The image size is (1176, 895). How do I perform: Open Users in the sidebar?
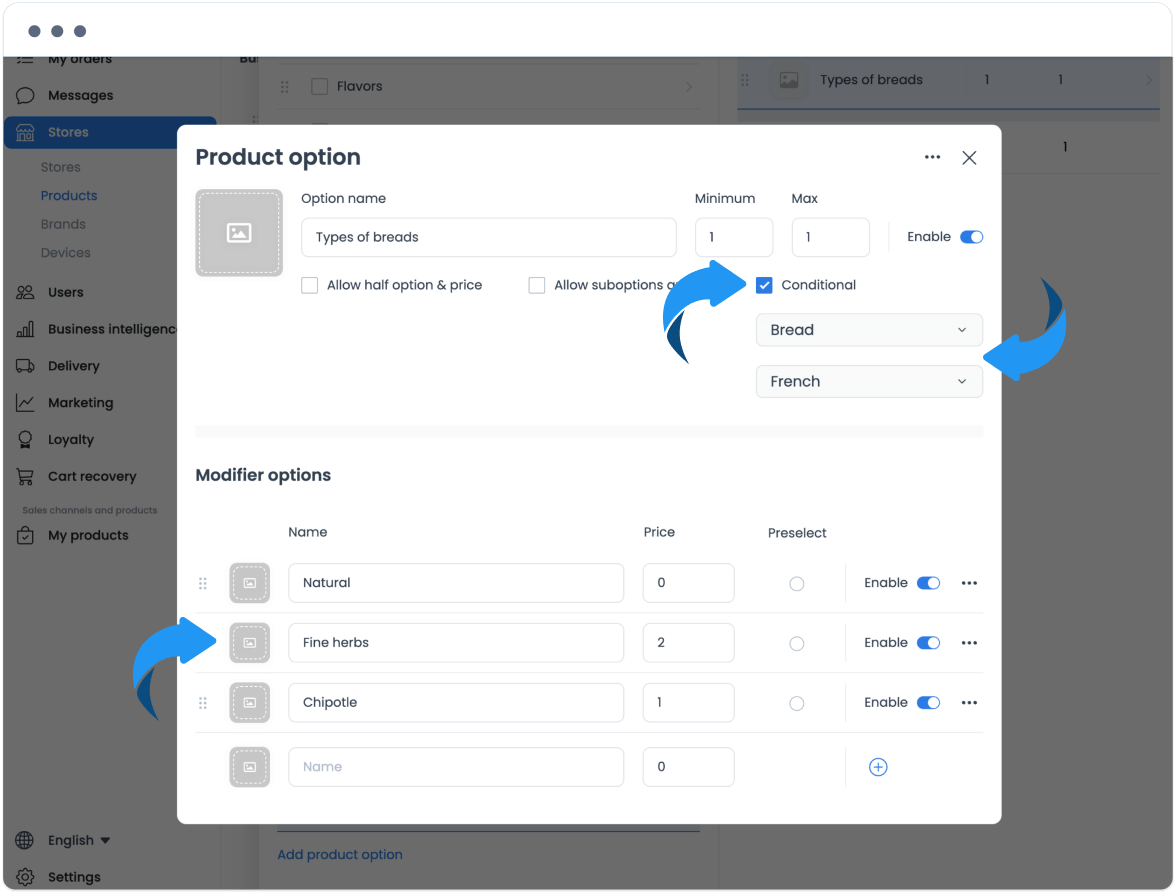(66, 293)
